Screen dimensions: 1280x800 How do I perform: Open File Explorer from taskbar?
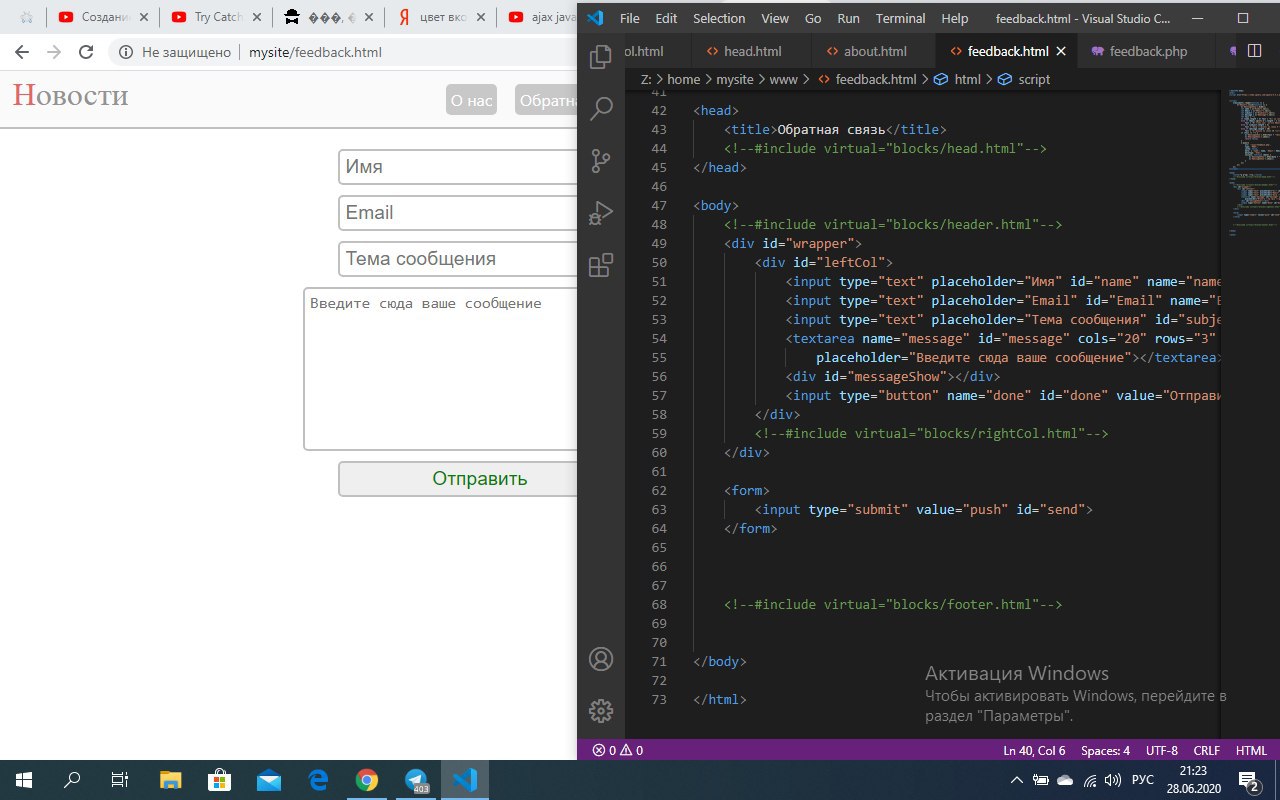click(171, 780)
